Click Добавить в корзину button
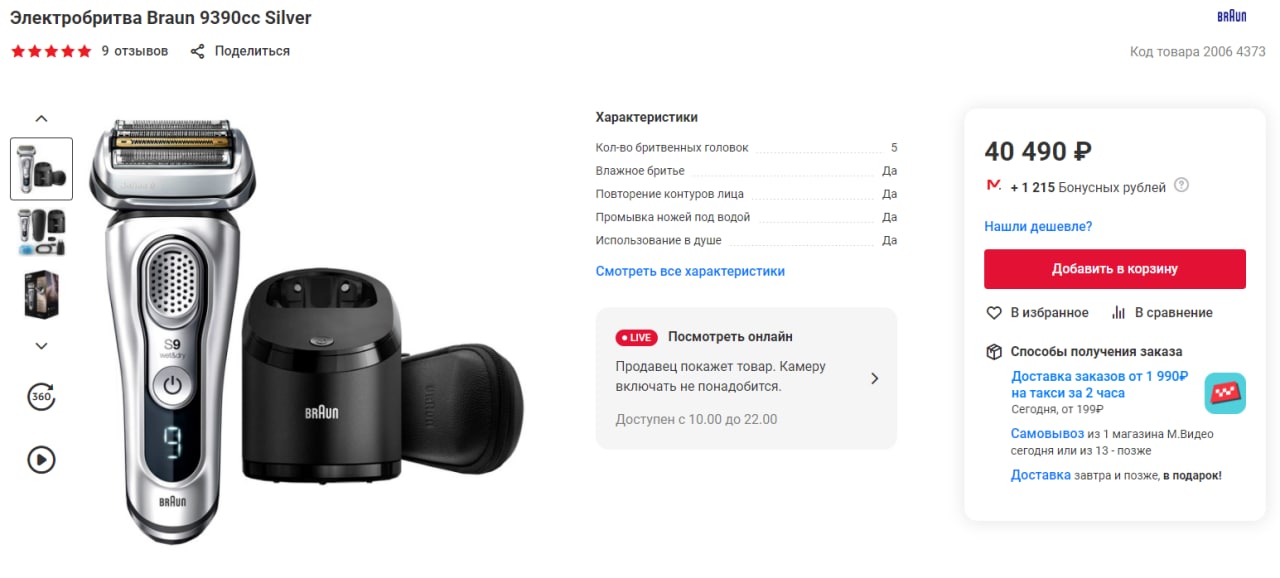The image size is (1280, 578). [x=1115, y=269]
